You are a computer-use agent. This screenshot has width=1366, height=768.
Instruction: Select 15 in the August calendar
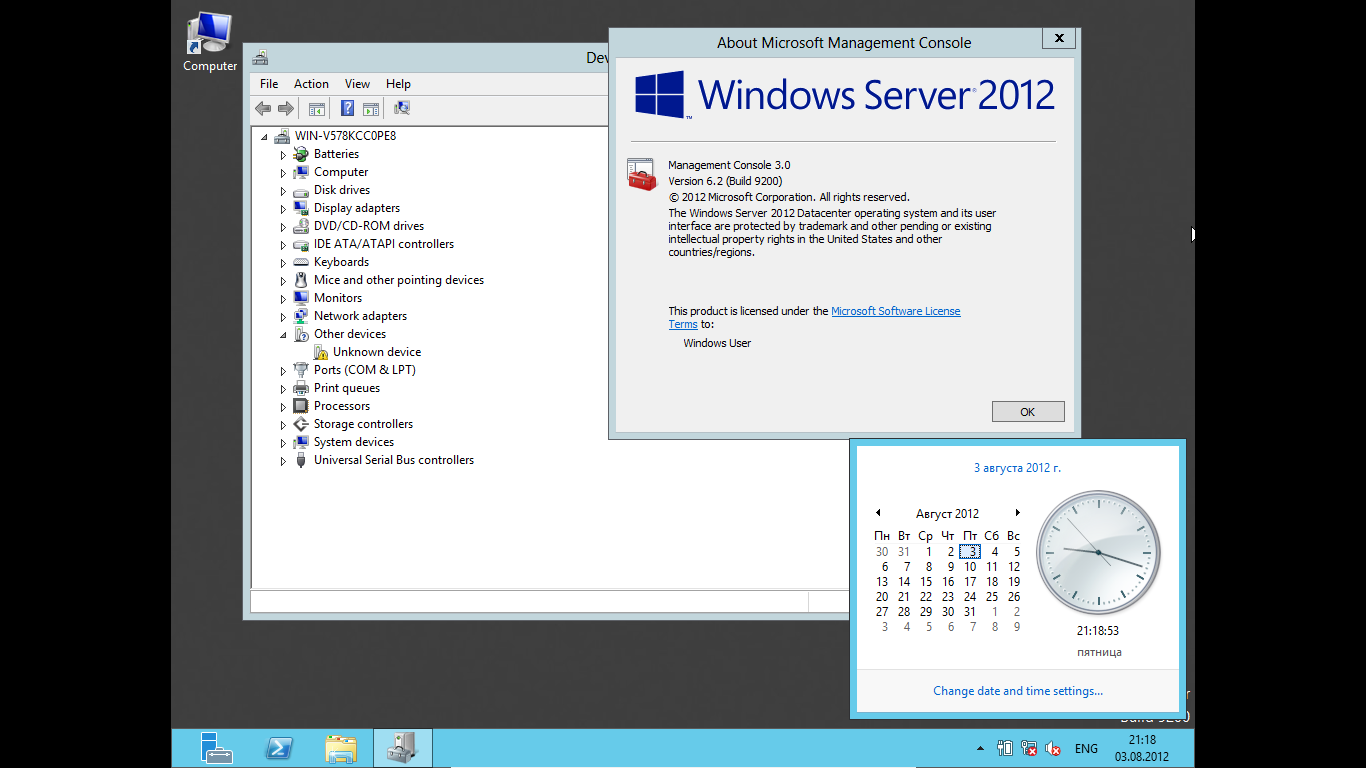click(926, 581)
